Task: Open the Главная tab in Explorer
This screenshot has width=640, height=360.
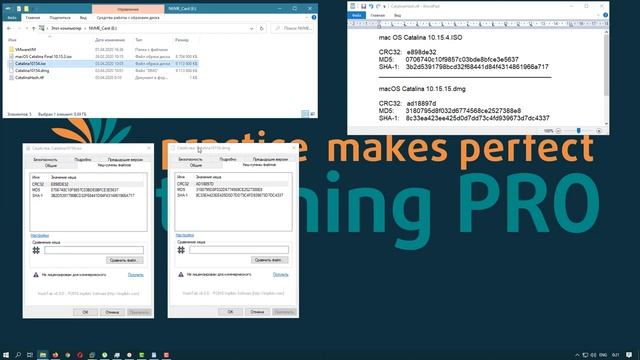Action: pyautogui.click(x=33, y=18)
